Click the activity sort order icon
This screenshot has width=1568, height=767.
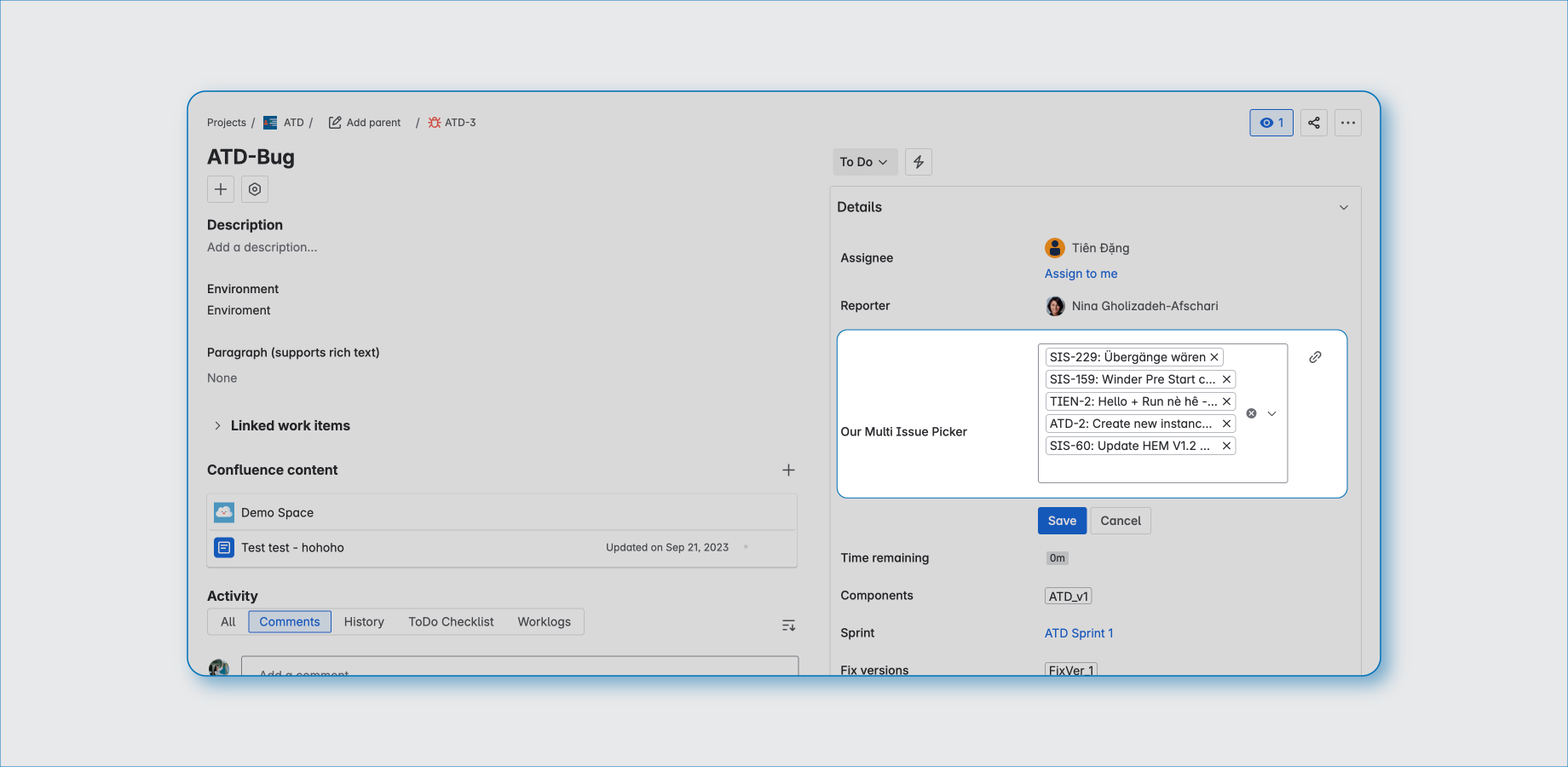(x=788, y=626)
